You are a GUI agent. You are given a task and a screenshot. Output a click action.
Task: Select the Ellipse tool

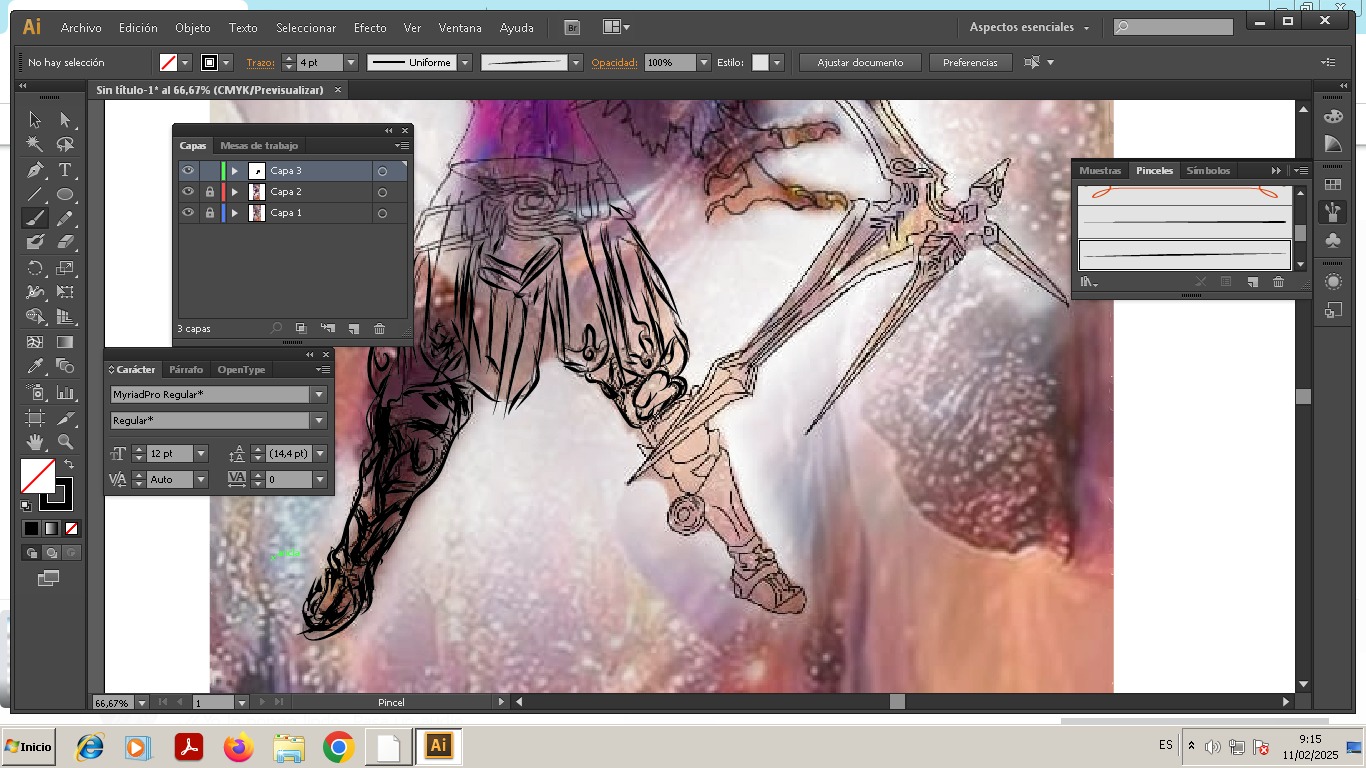[65, 194]
